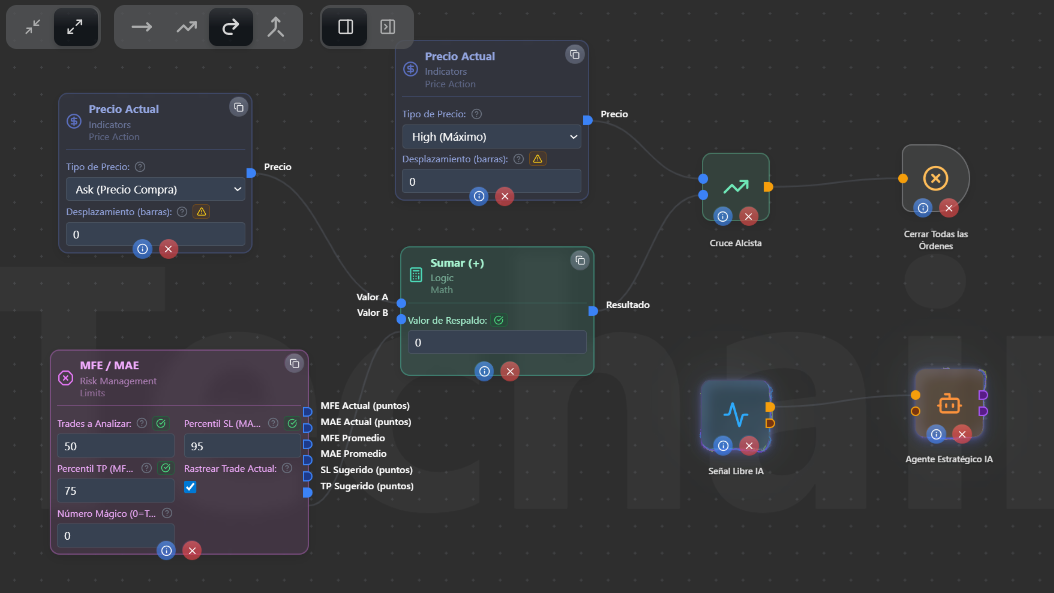Delete the Sumar (+) node
This screenshot has height=593, width=1054.
tap(510, 371)
